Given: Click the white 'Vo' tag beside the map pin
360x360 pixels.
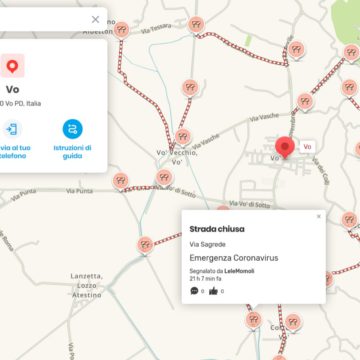Looking at the screenshot, I should [307, 147].
